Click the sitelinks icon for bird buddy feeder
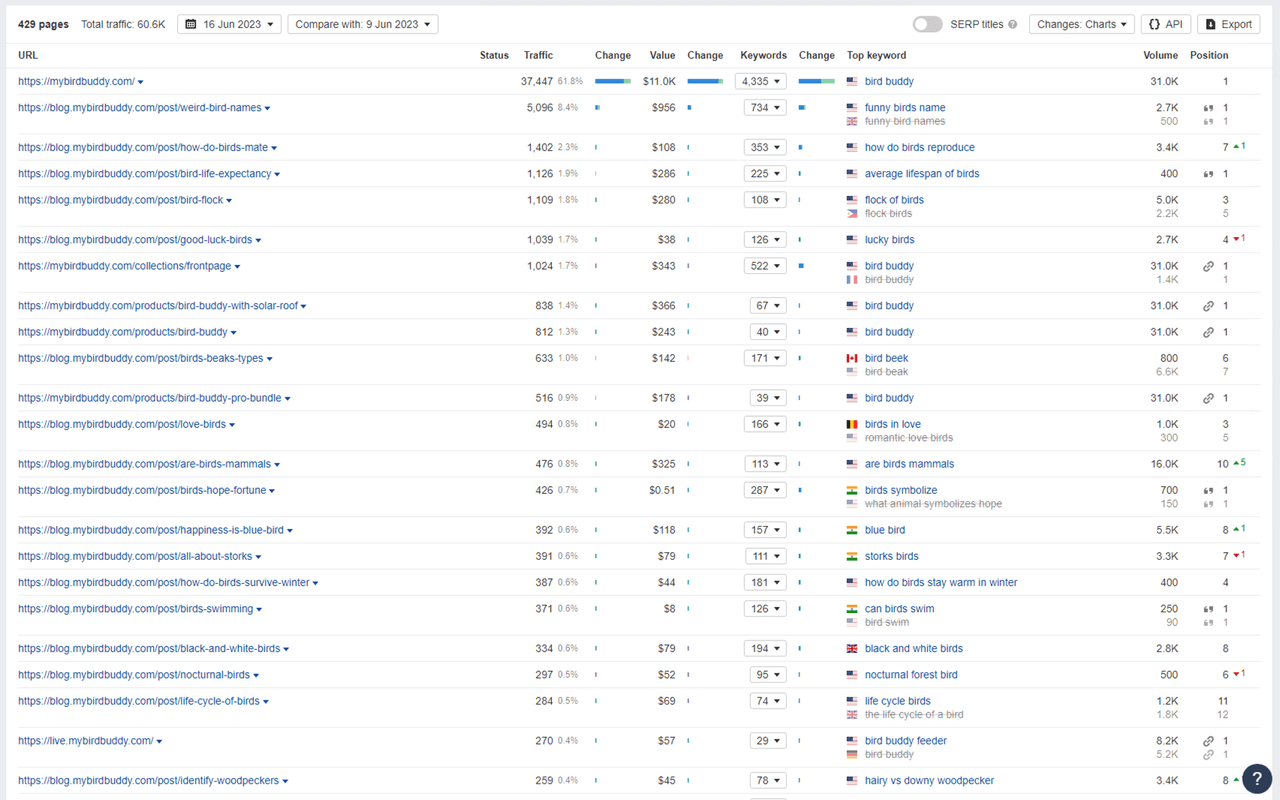 click(x=1208, y=741)
